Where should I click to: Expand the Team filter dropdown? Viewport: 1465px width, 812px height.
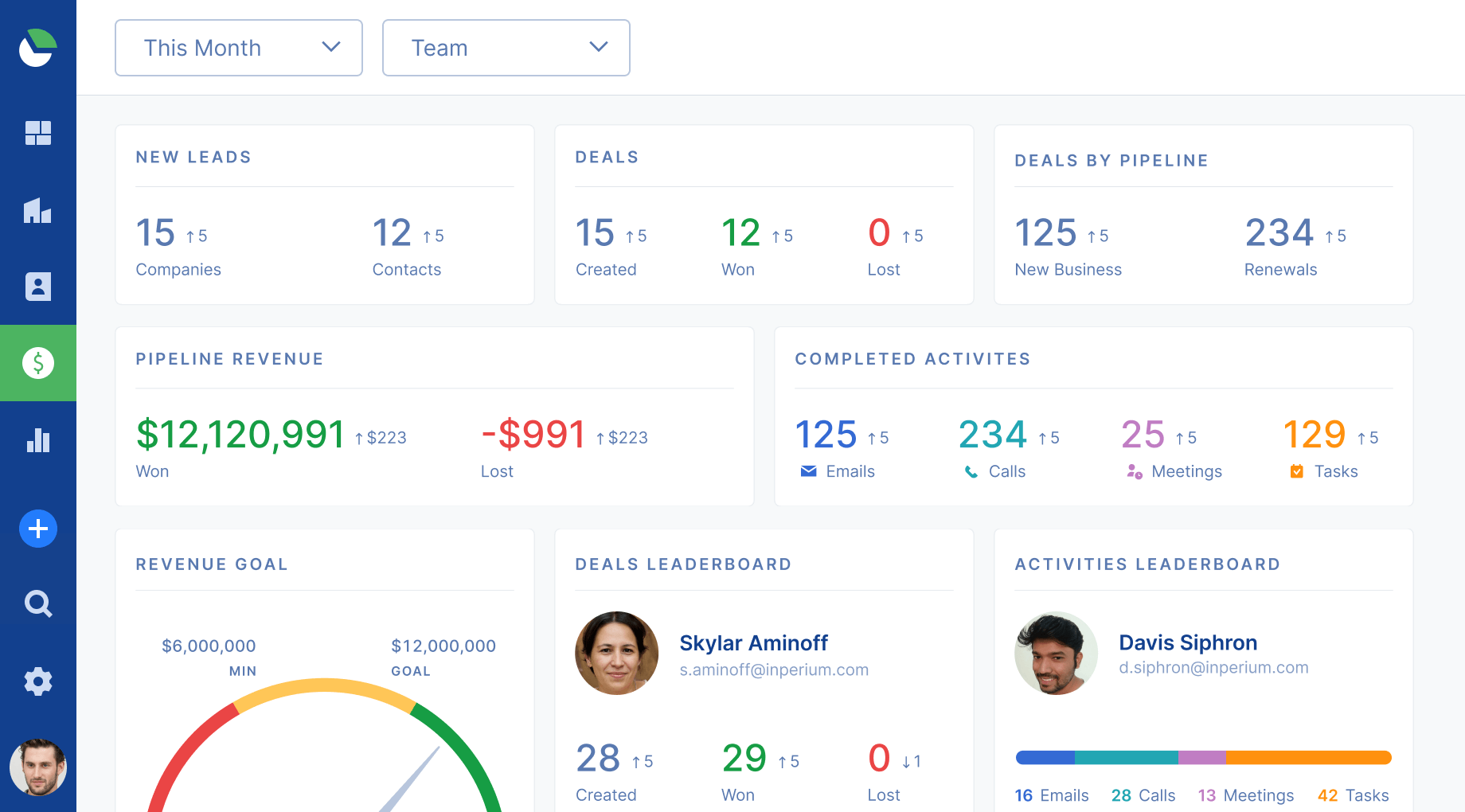[x=506, y=48]
